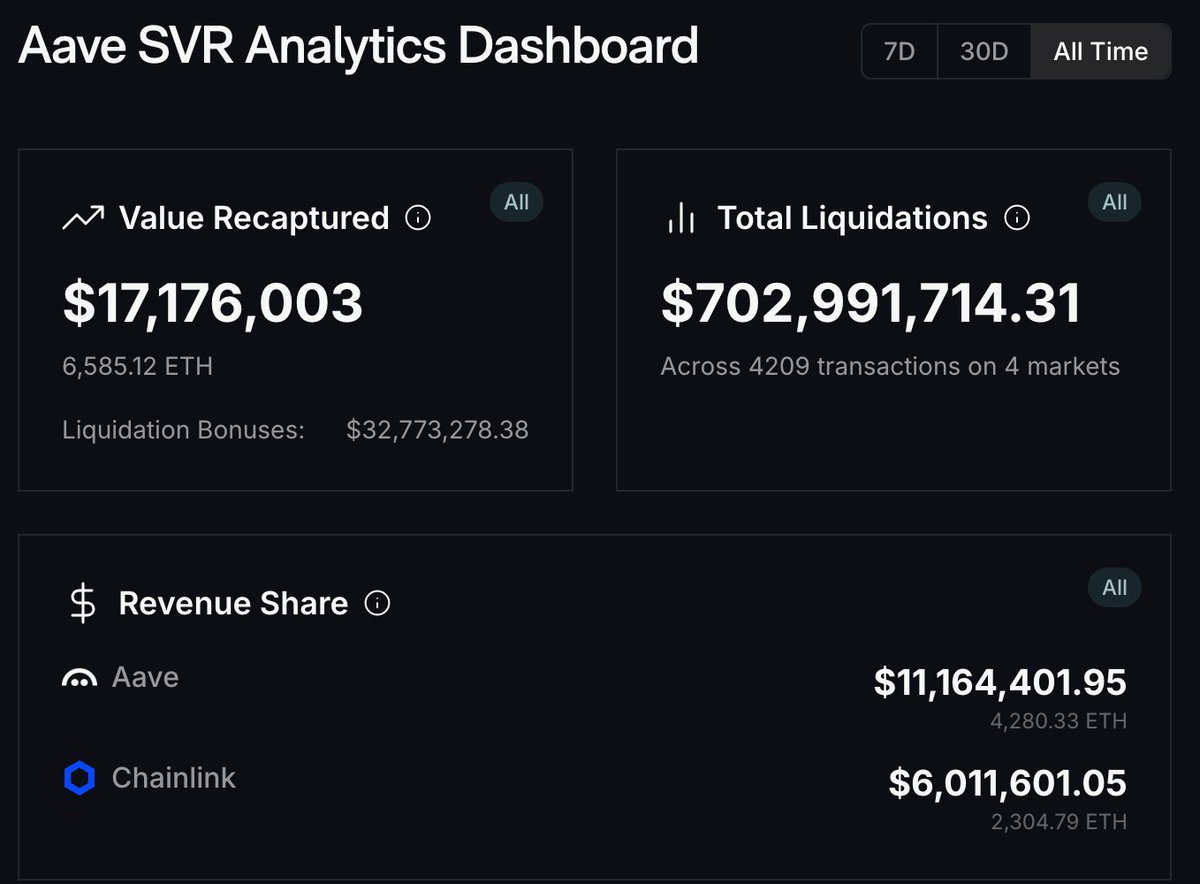Image resolution: width=1200 pixels, height=884 pixels.
Task: Select the $702,991,714.31 liquidations total
Action: 871,303
